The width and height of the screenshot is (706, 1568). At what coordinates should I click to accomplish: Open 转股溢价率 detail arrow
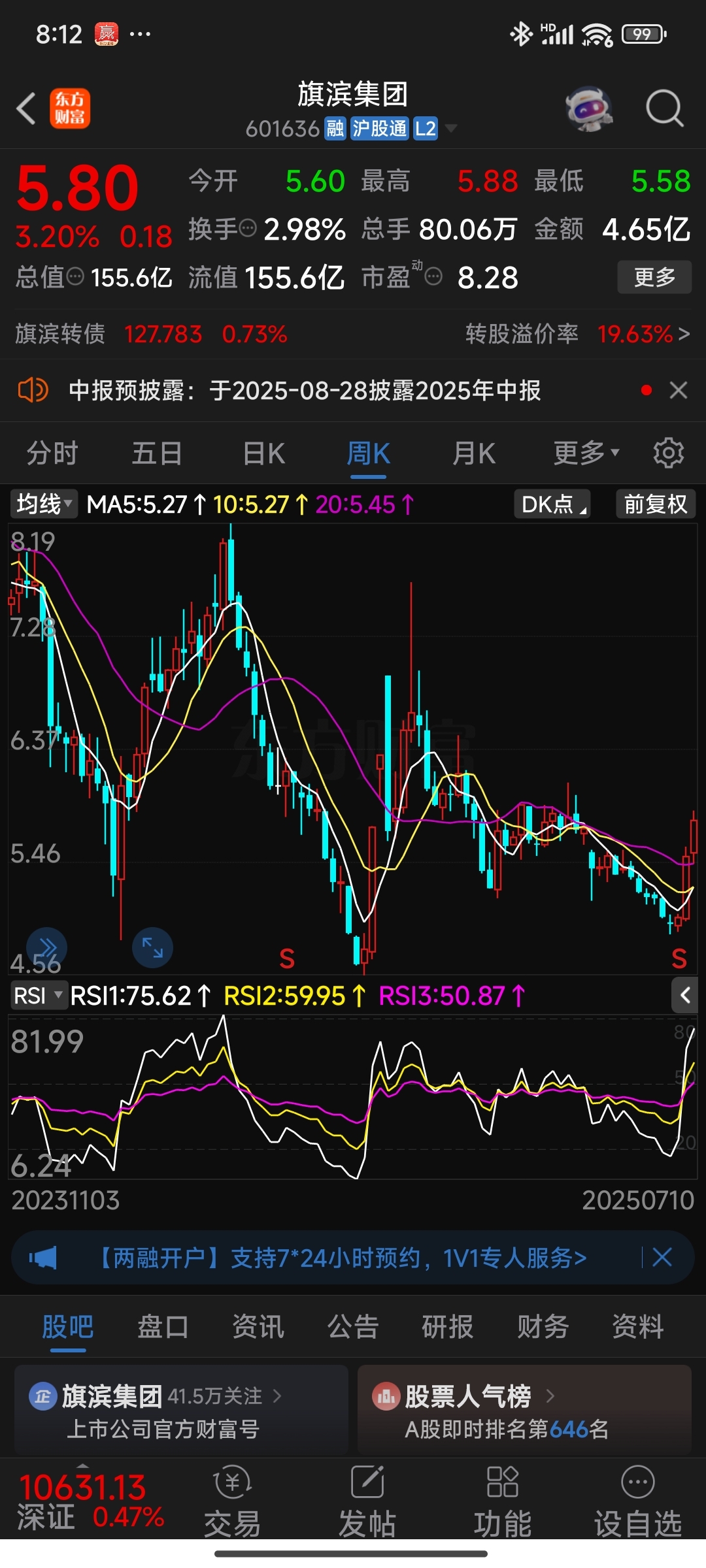tap(684, 335)
